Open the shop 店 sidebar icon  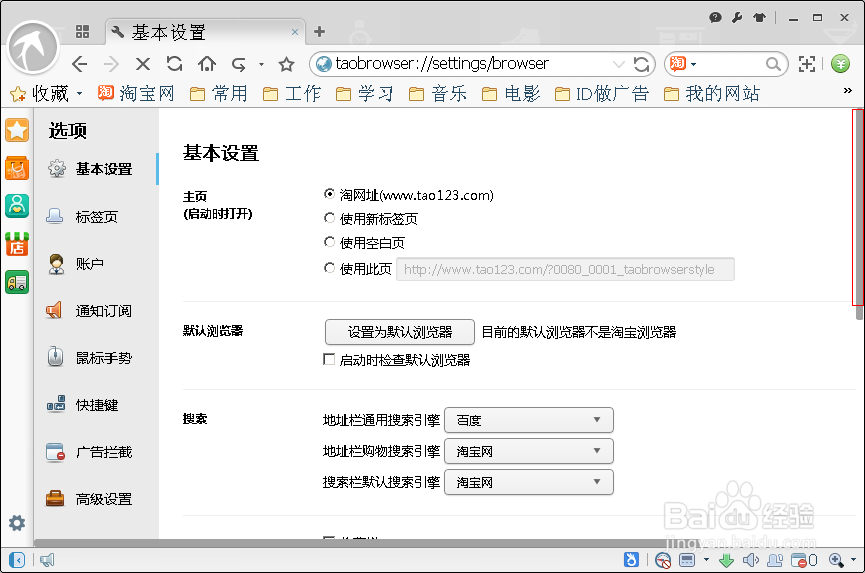(17, 244)
